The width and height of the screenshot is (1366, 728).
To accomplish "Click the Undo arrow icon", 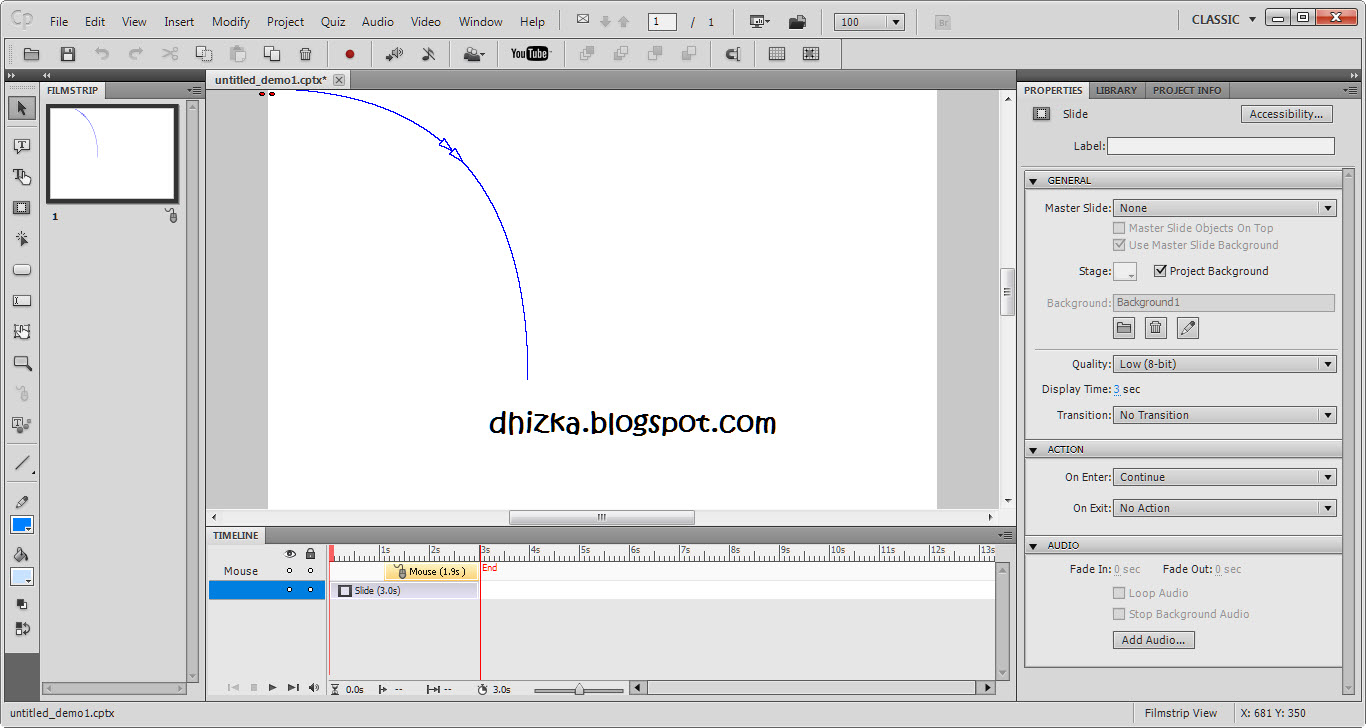I will tap(102, 54).
